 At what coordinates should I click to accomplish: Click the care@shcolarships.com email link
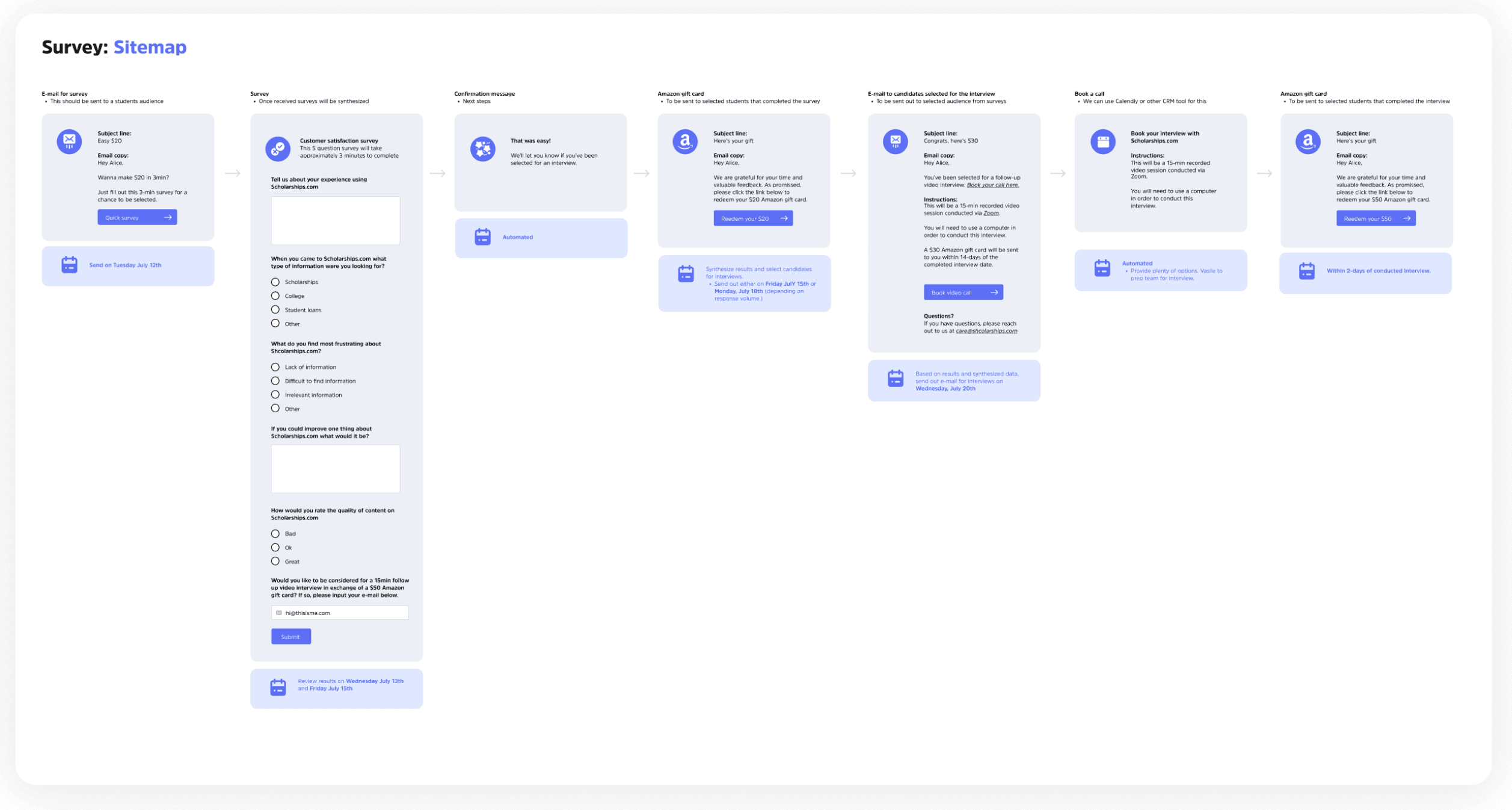[x=986, y=331]
